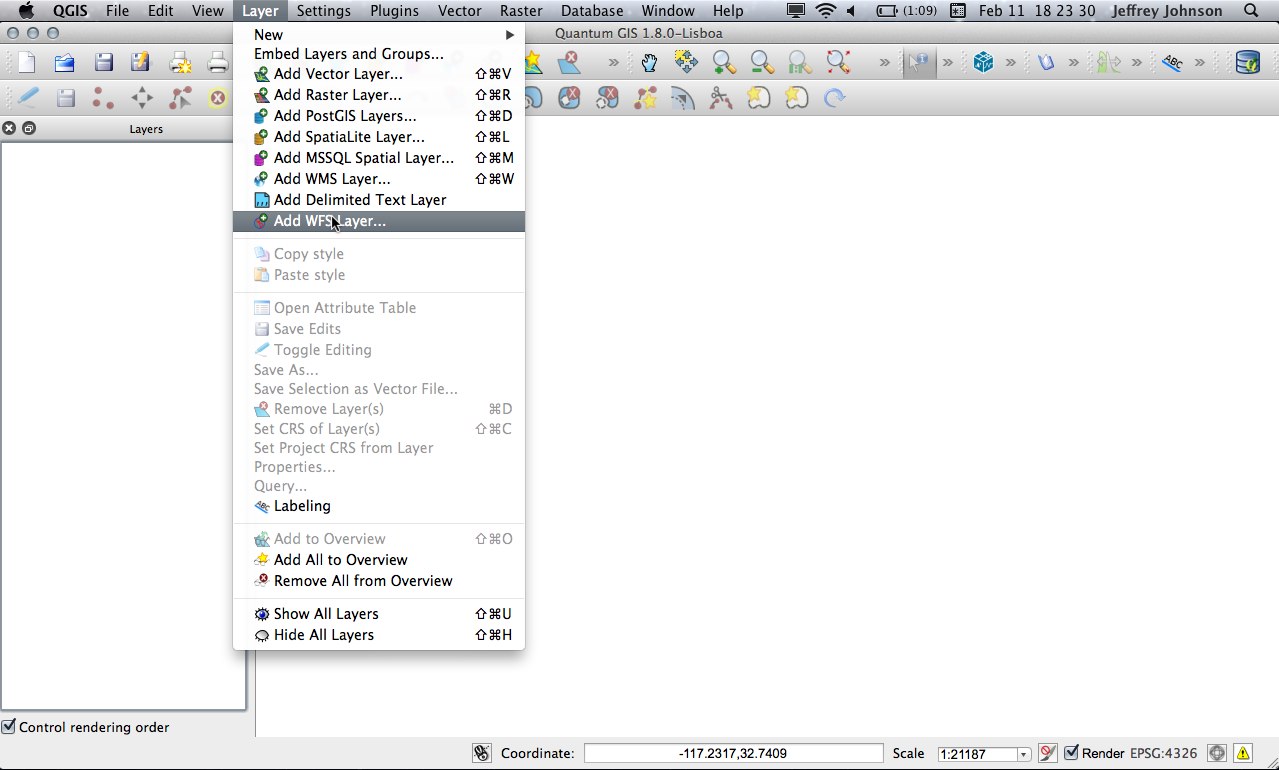Choose Add PostGIS Layers menu item
1279x770 pixels.
[379, 116]
